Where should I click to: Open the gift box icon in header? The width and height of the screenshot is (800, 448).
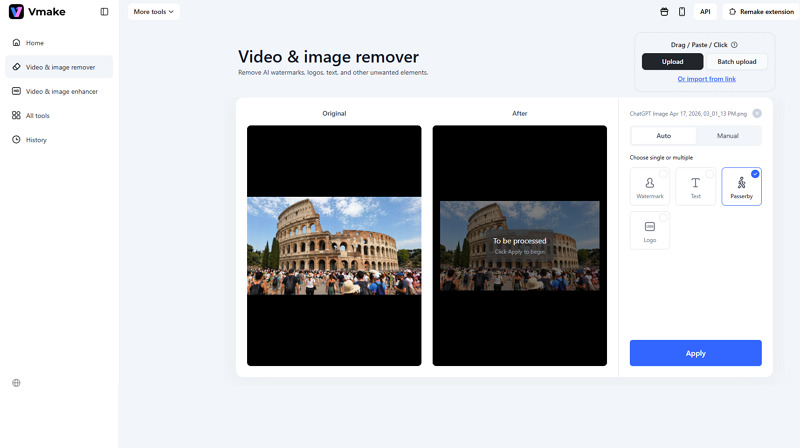point(664,12)
